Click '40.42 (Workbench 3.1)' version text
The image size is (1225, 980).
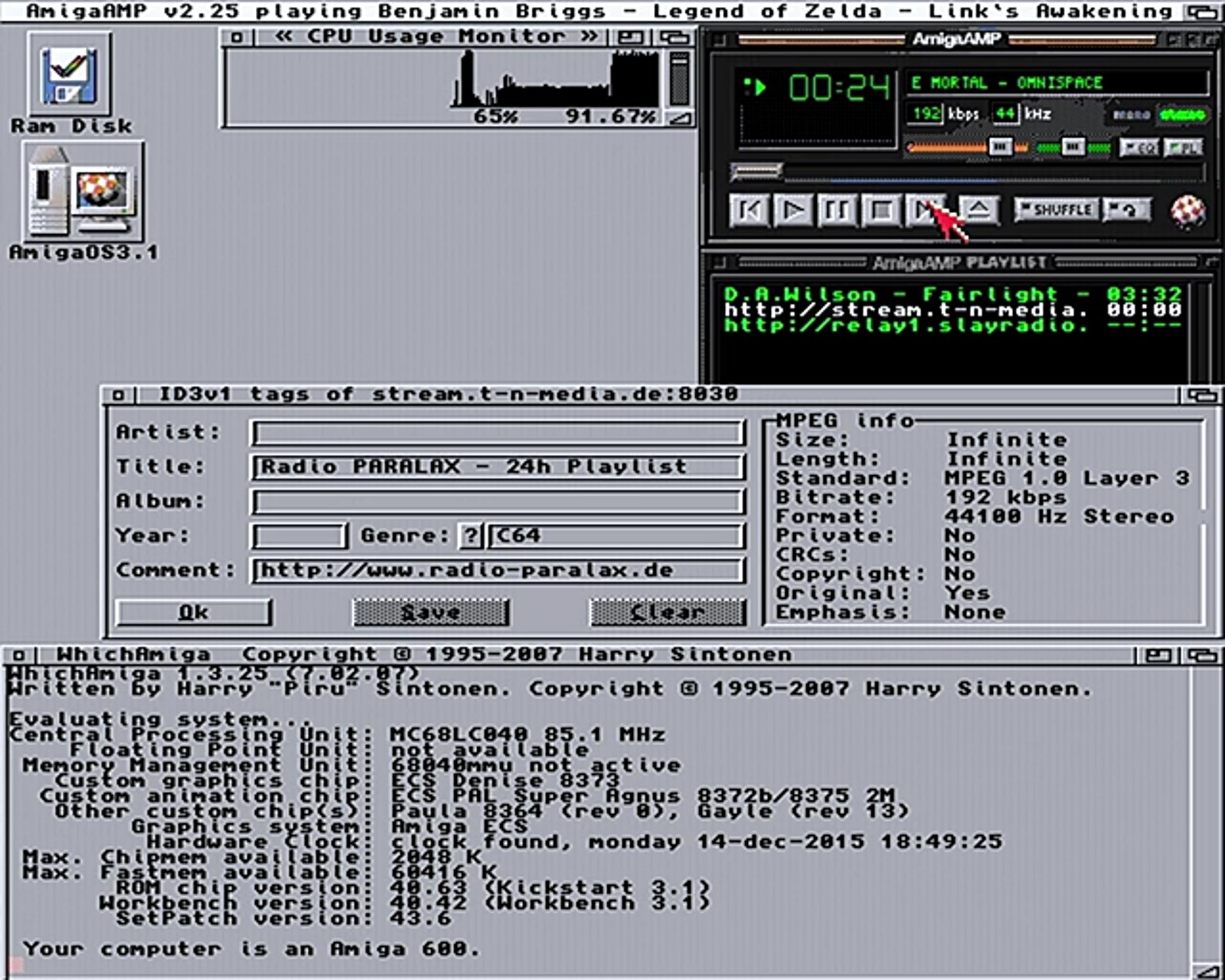551,903
